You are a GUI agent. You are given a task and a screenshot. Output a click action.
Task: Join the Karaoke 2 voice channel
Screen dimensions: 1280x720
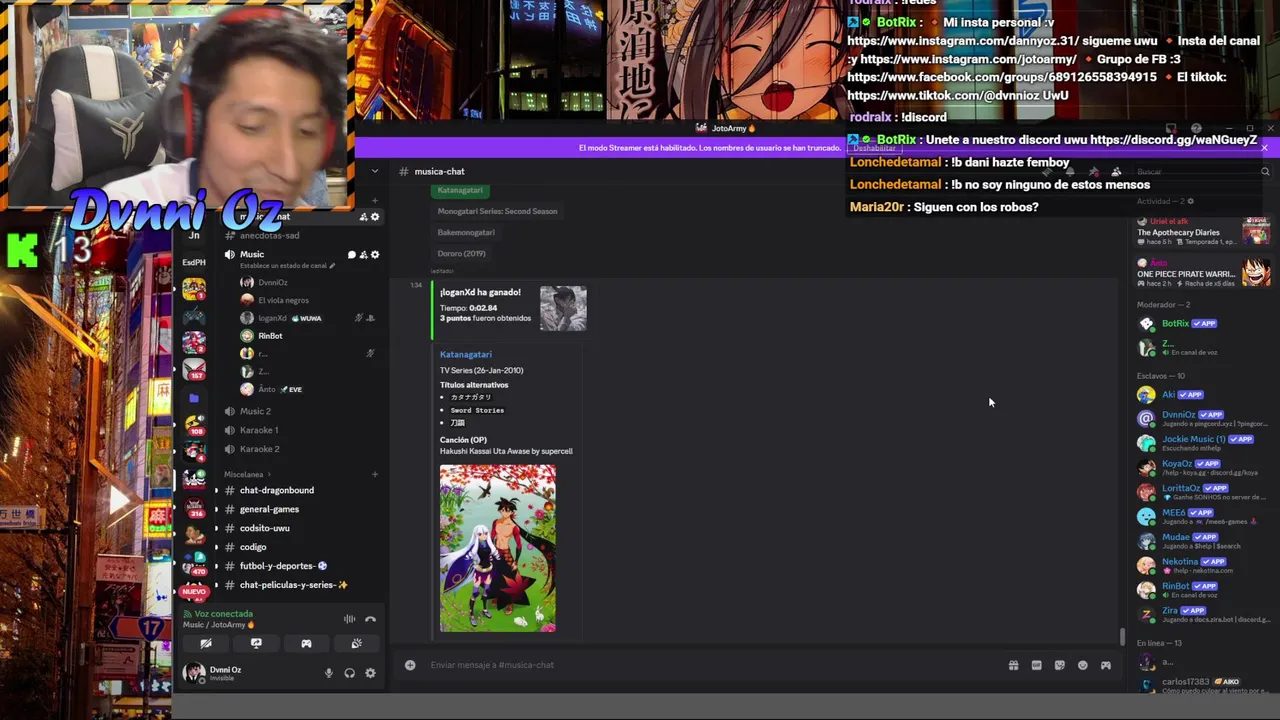[x=259, y=449]
